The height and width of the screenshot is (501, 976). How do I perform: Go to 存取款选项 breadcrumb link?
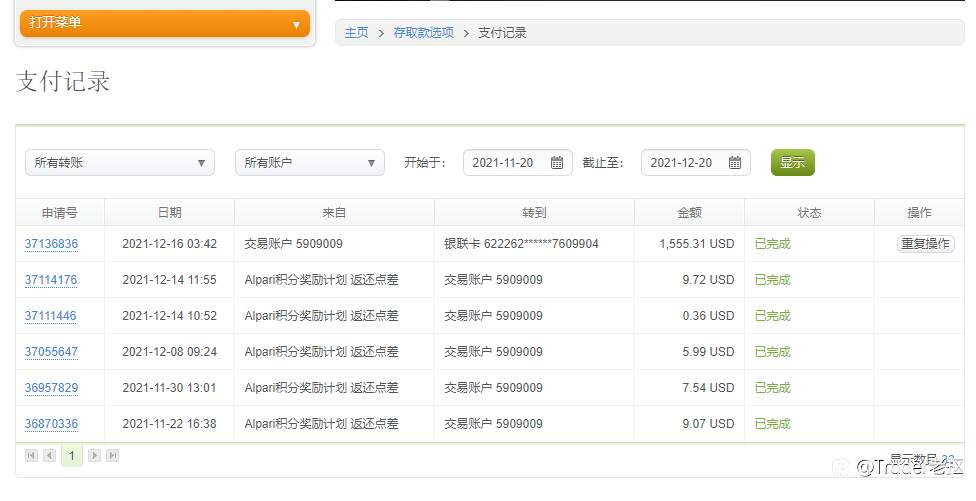pos(423,32)
